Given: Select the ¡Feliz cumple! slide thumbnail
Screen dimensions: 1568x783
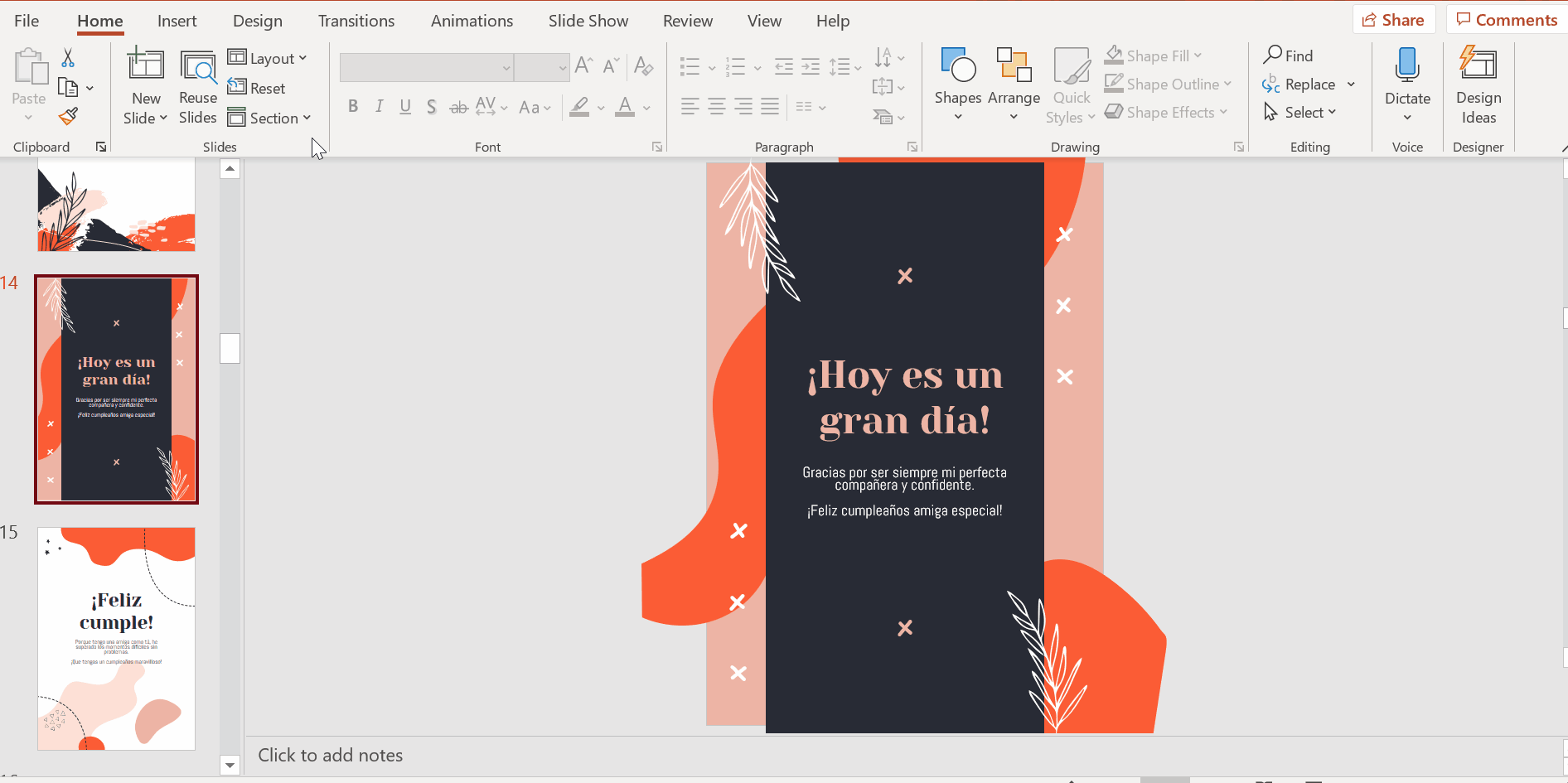Looking at the screenshot, I should pyautogui.click(x=116, y=638).
